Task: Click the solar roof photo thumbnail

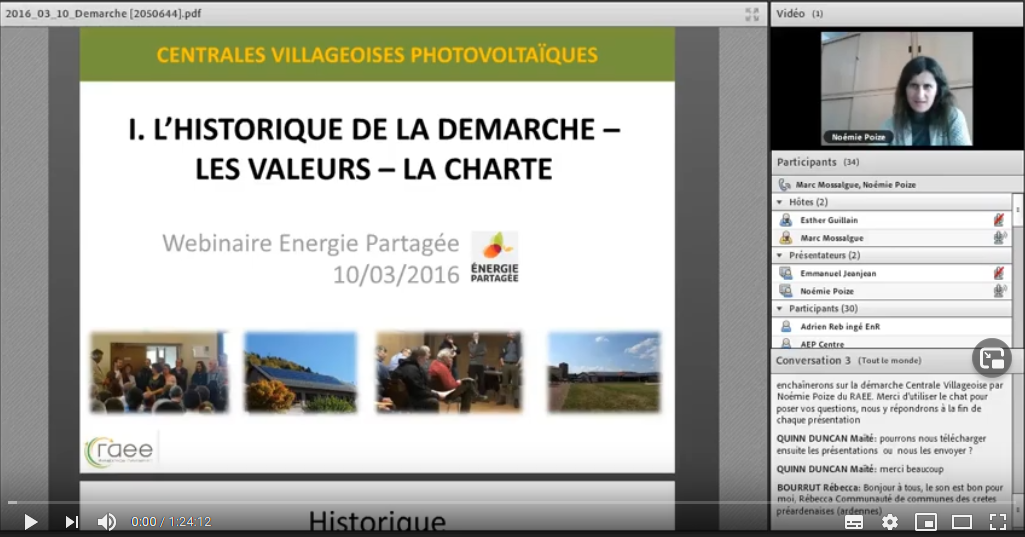Action: coord(301,372)
